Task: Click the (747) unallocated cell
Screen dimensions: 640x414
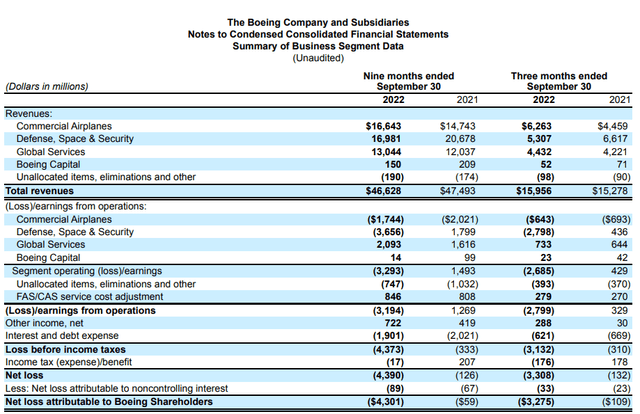Action: [x=393, y=284]
